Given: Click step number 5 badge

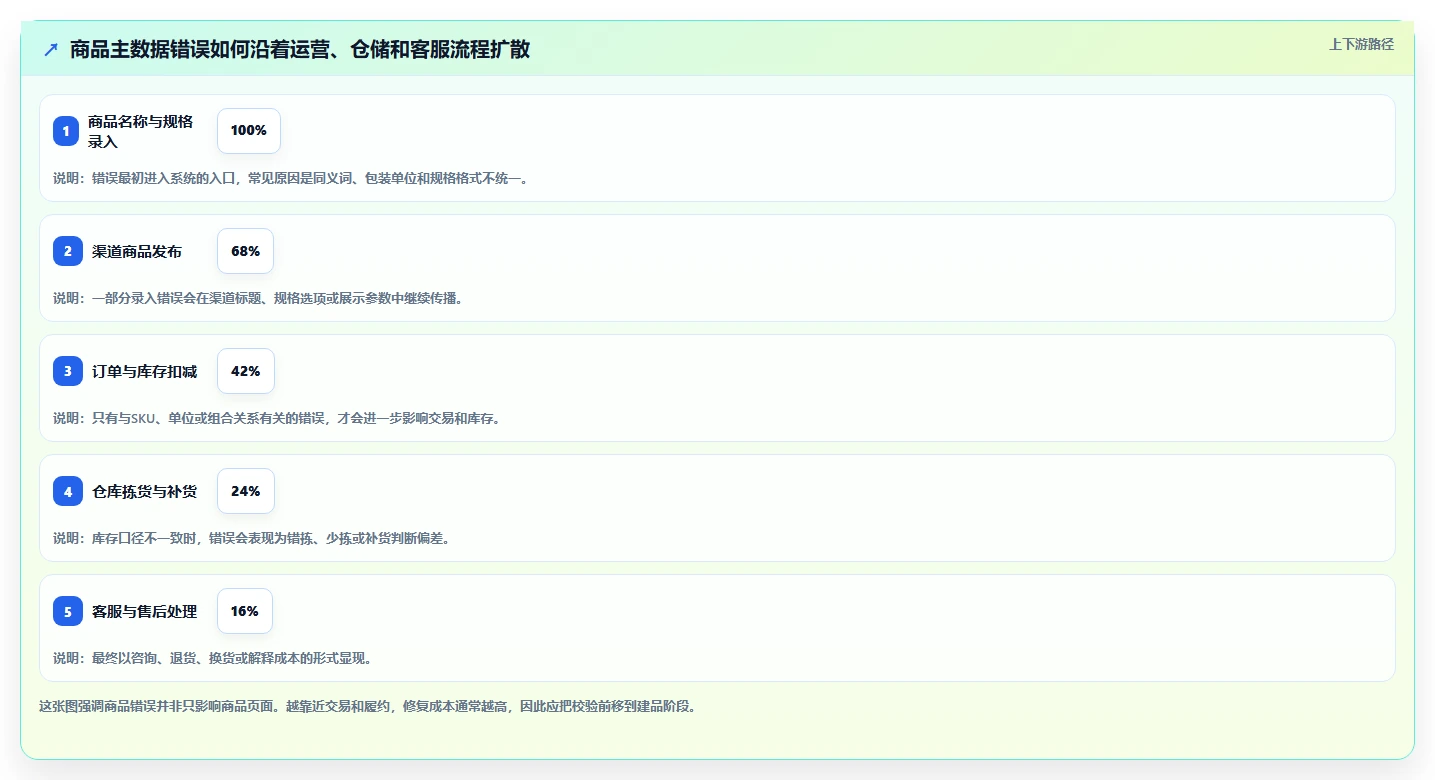Looking at the screenshot, I should pyautogui.click(x=68, y=611).
